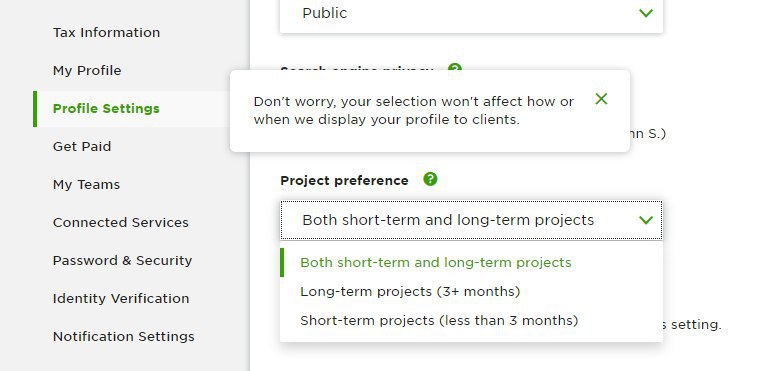Open Notification Settings in the sidebar
This screenshot has width=771, height=371.
pos(123,337)
